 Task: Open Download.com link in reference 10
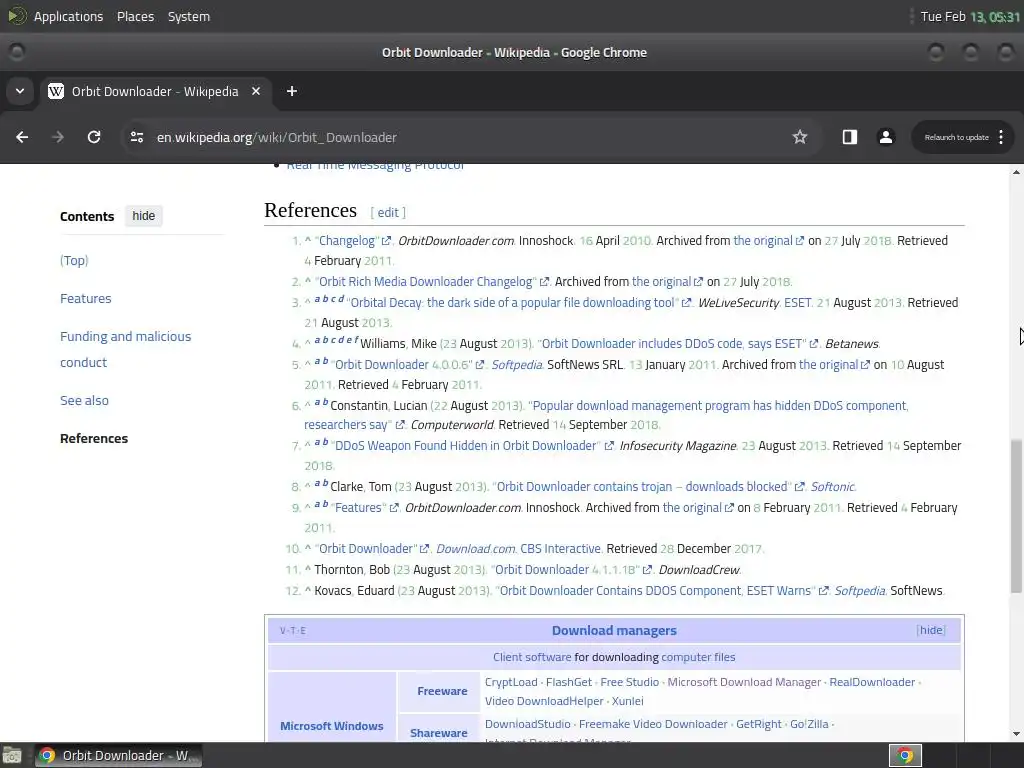coord(475,549)
